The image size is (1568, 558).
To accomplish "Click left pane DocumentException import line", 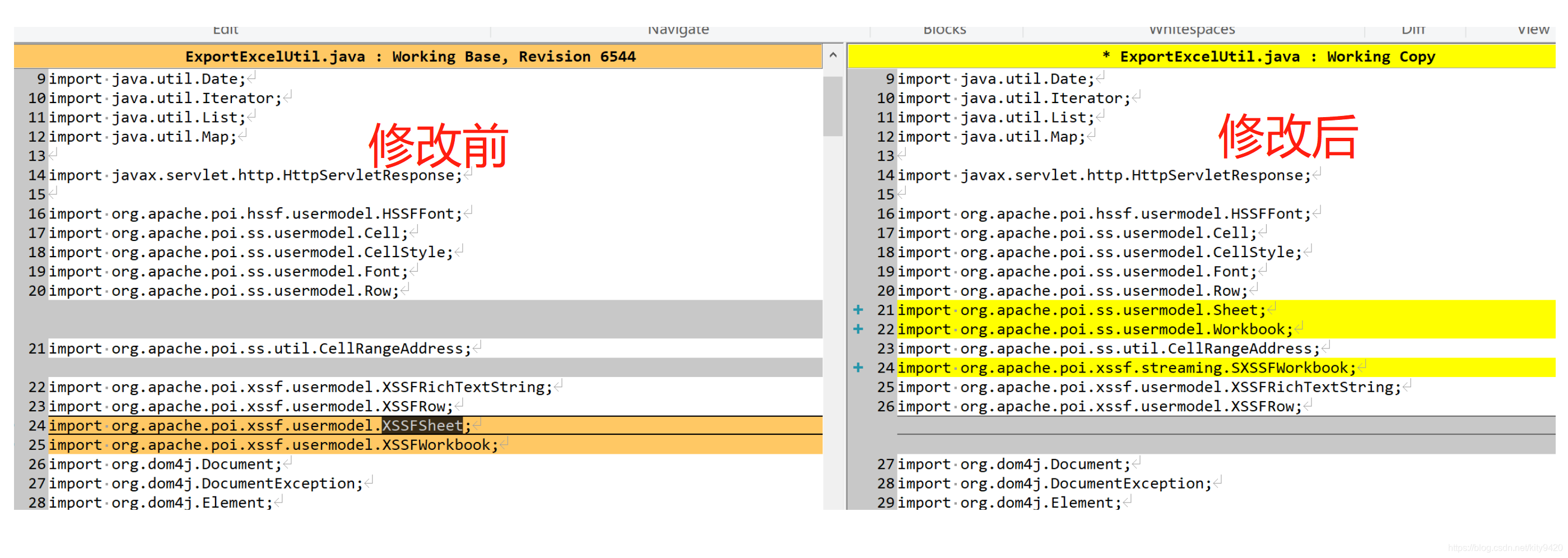I will click(206, 483).
